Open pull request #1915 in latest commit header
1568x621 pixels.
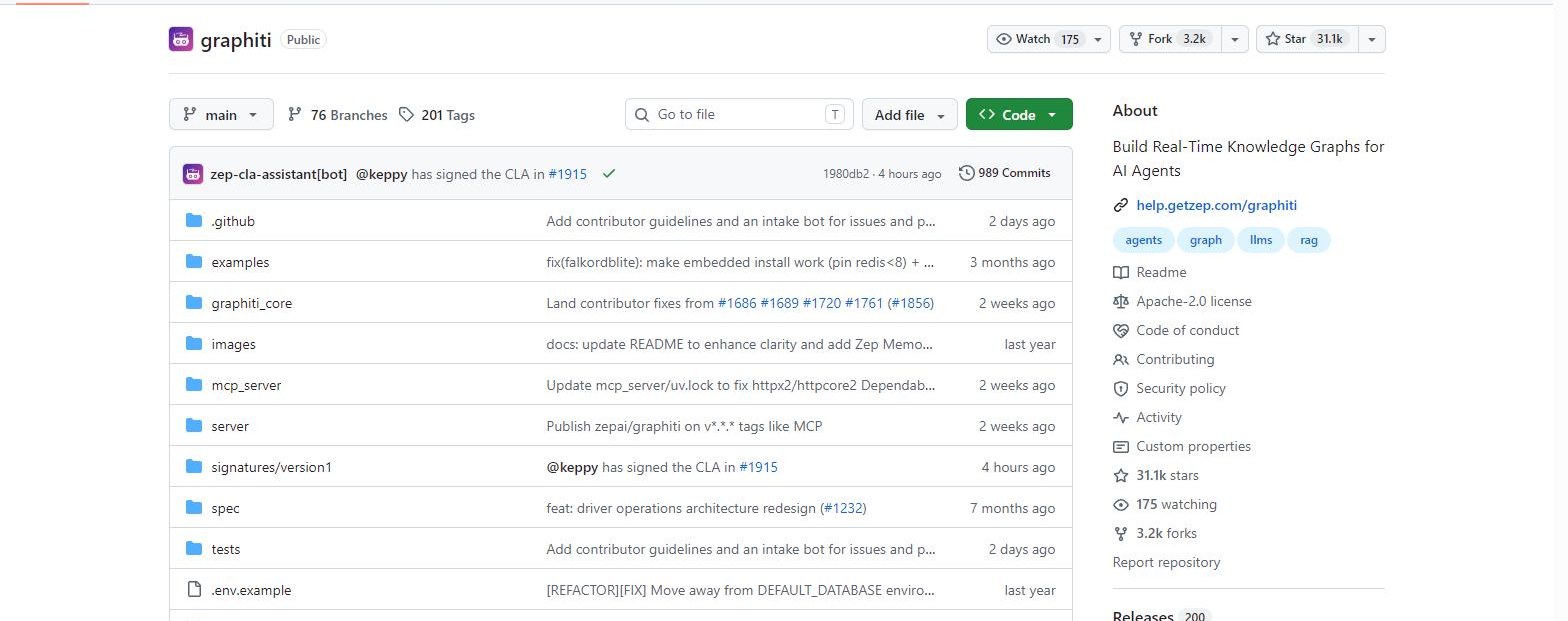(x=567, y=174)
